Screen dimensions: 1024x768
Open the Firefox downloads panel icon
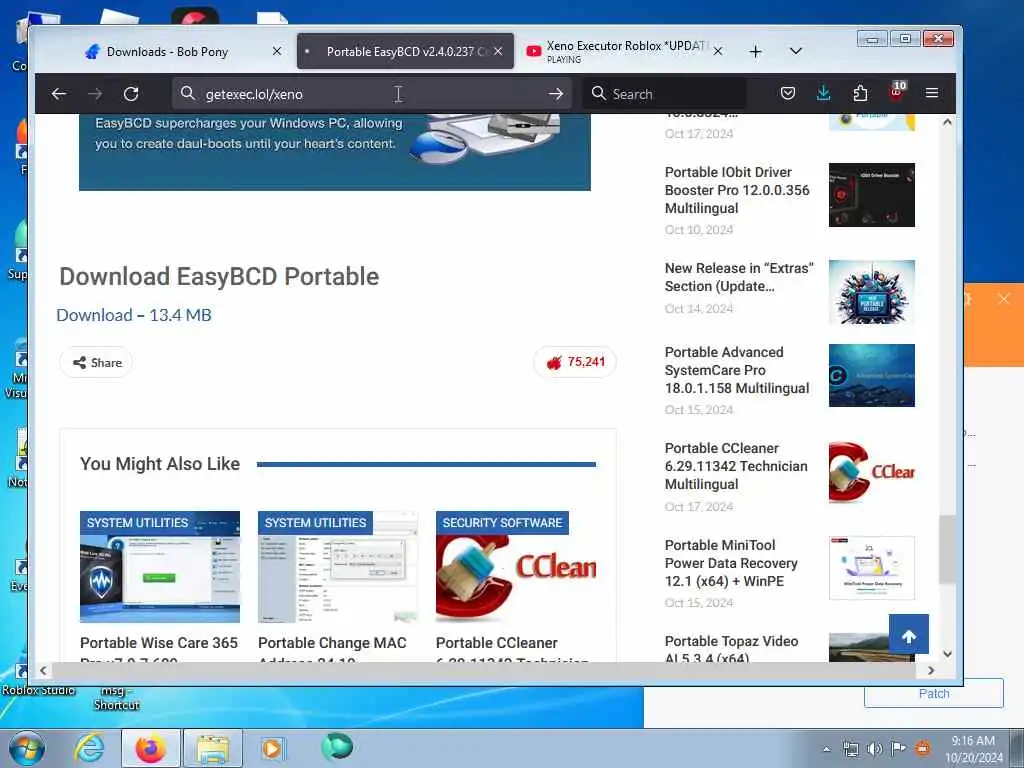click(x=824, y=93)
